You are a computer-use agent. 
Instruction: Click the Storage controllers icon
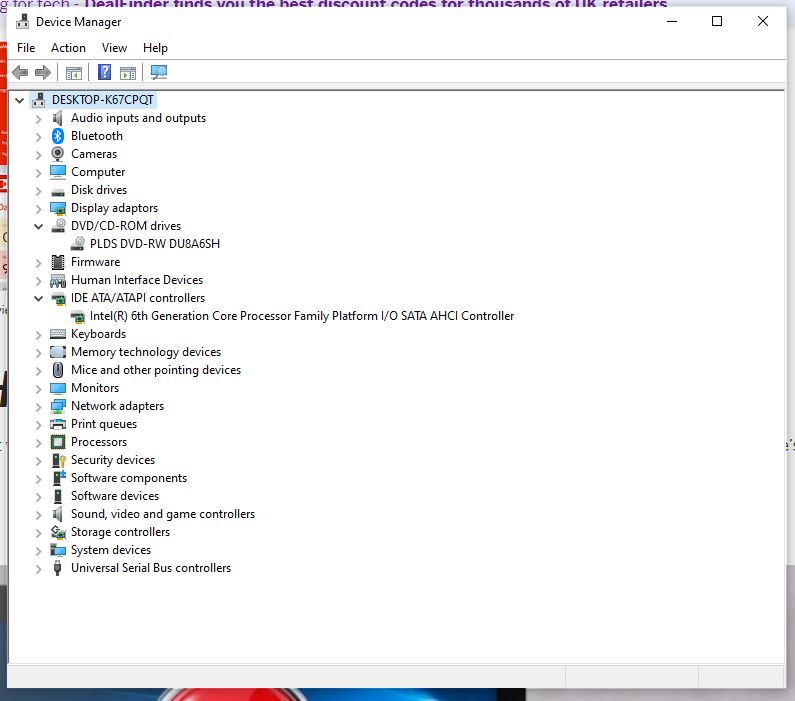tap(58, 532)
